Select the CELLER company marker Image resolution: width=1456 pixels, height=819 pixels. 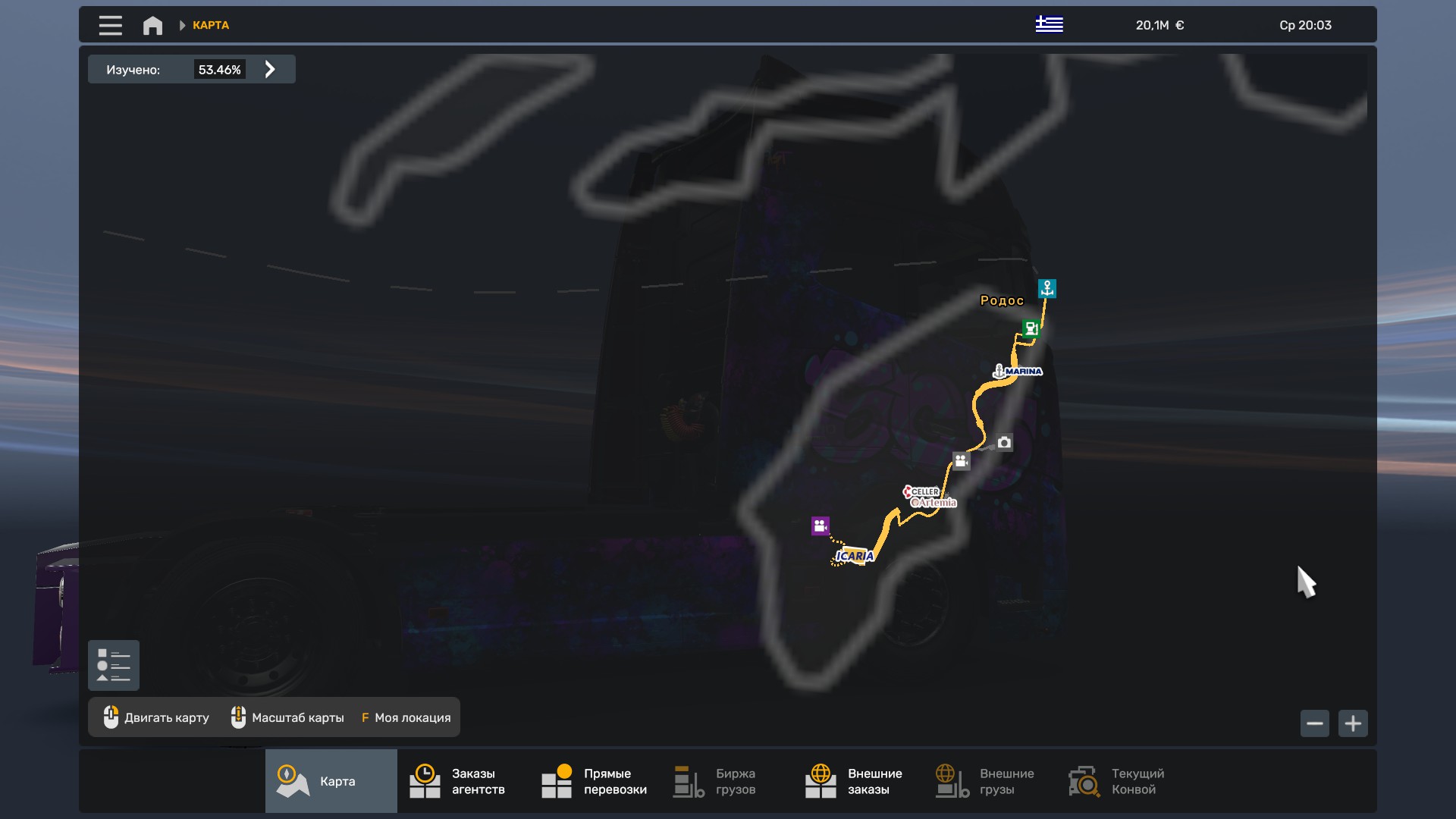point(921,491)
